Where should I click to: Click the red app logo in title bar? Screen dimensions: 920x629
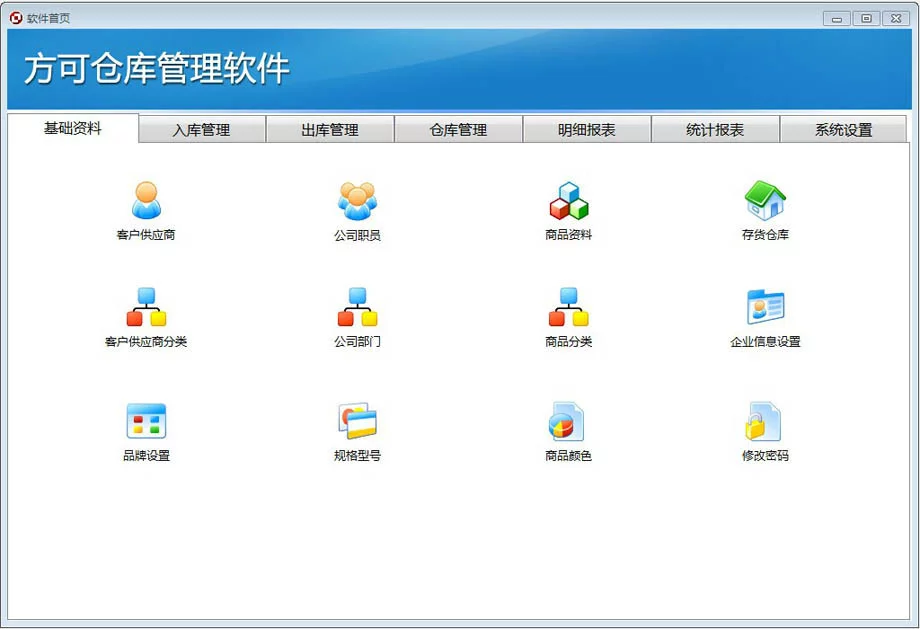pos(16,18)
